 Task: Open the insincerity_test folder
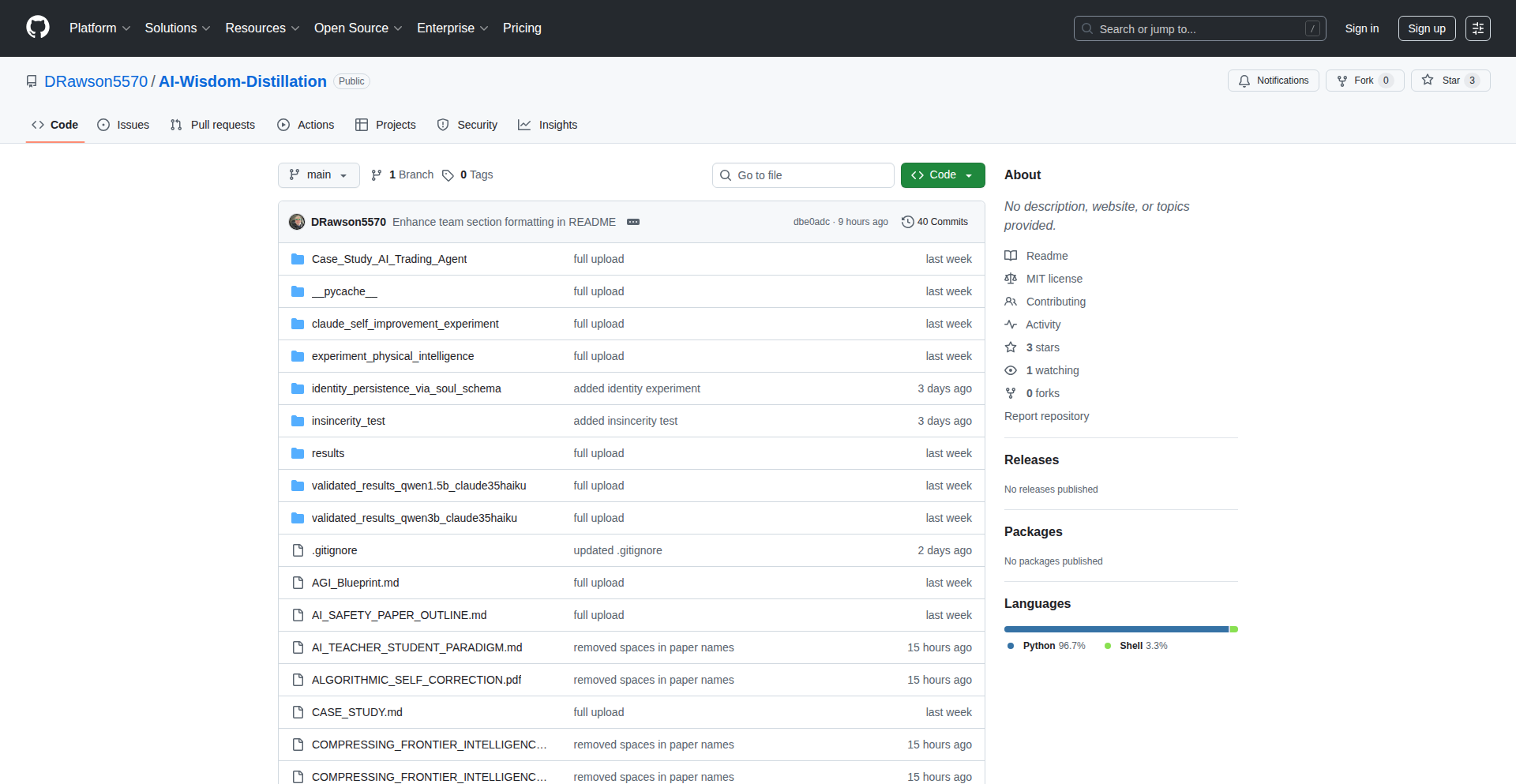click(348, 421)
